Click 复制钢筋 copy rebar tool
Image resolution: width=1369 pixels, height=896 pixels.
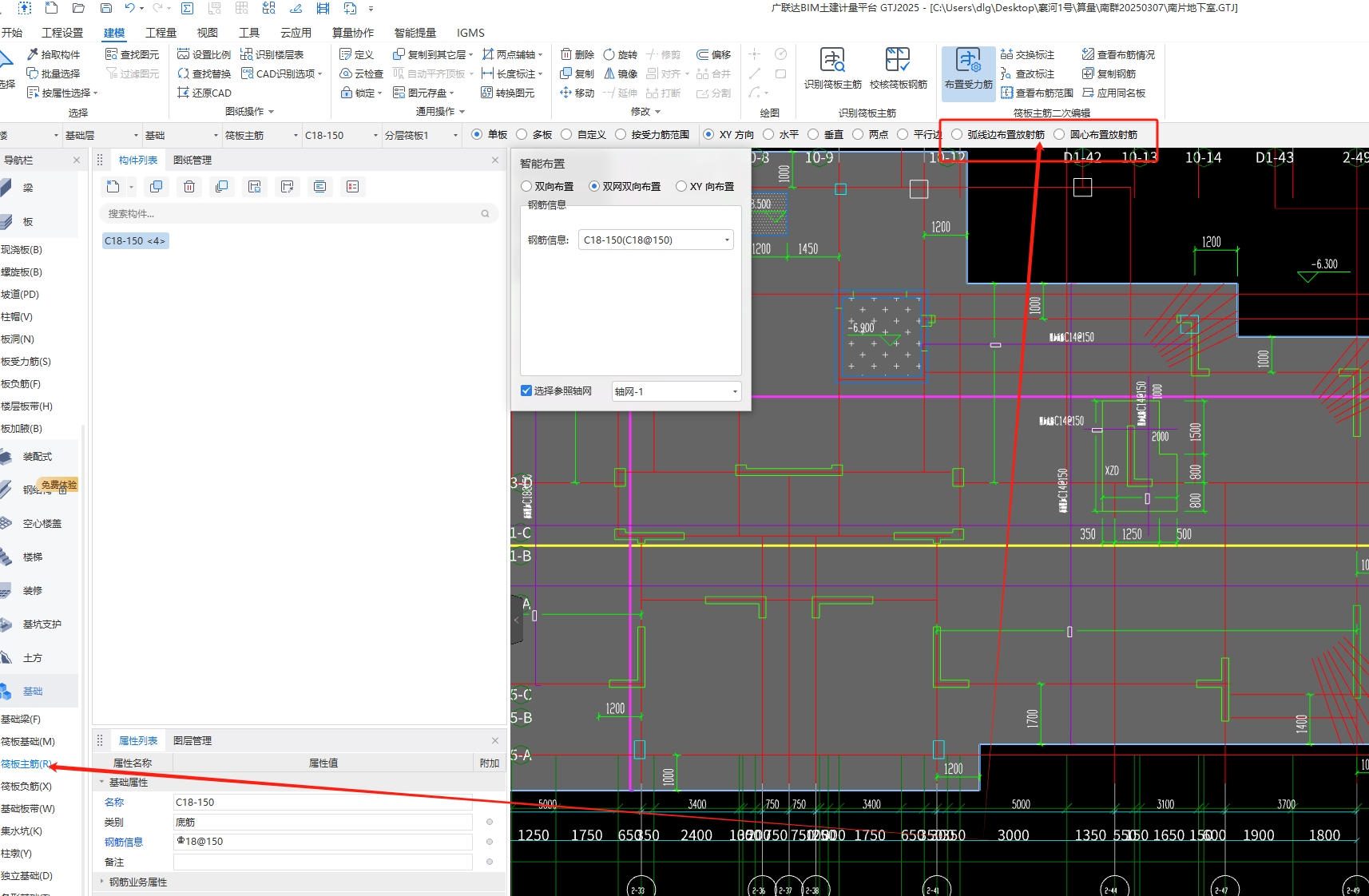[1109, 73]
